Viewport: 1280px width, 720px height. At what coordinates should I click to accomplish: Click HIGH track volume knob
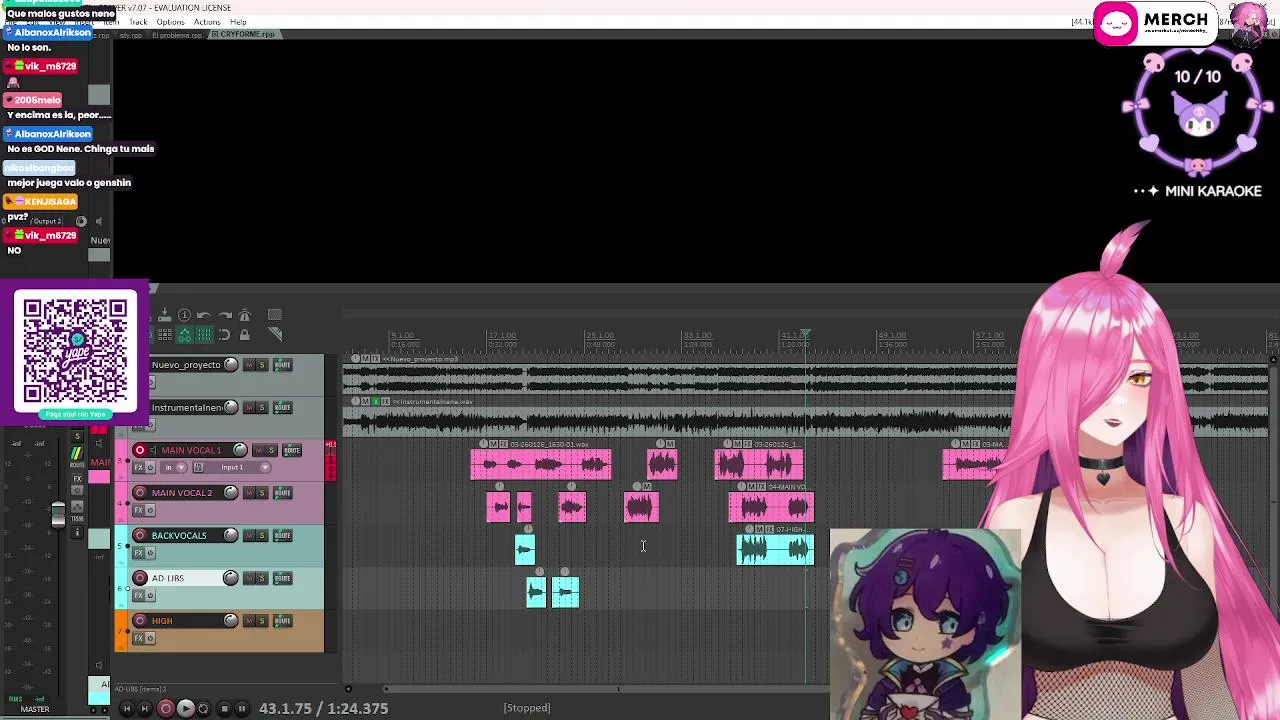point(231,620)
